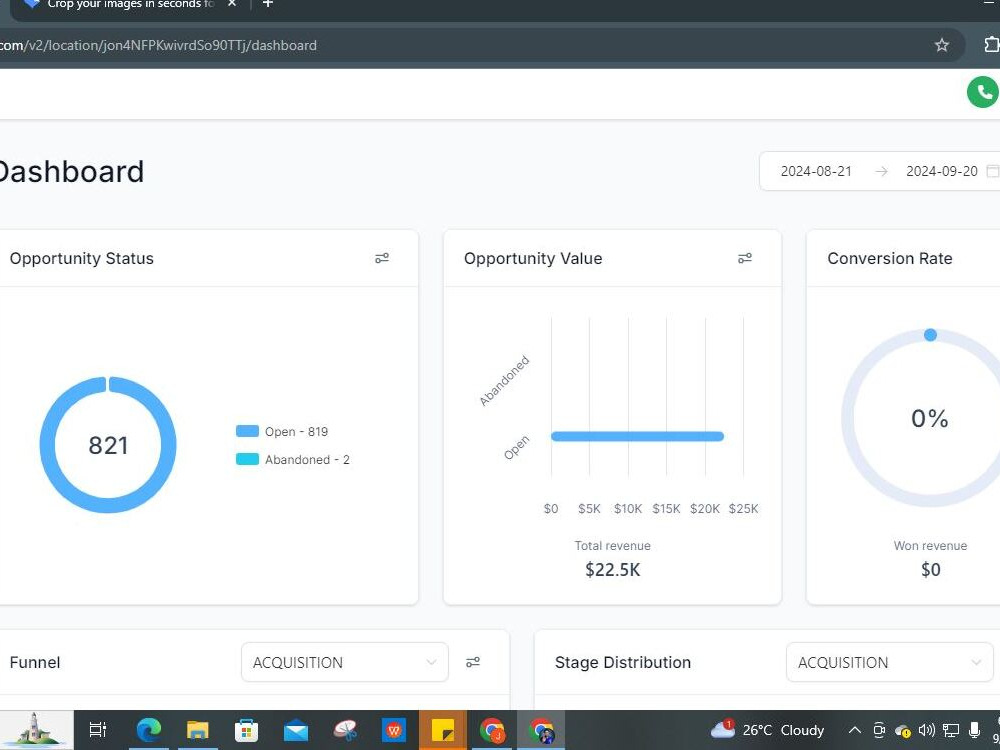The width and height of the screenshot is (1000, 750).
Task: Open the date range calendar icon
Action: tap(992, 171)
